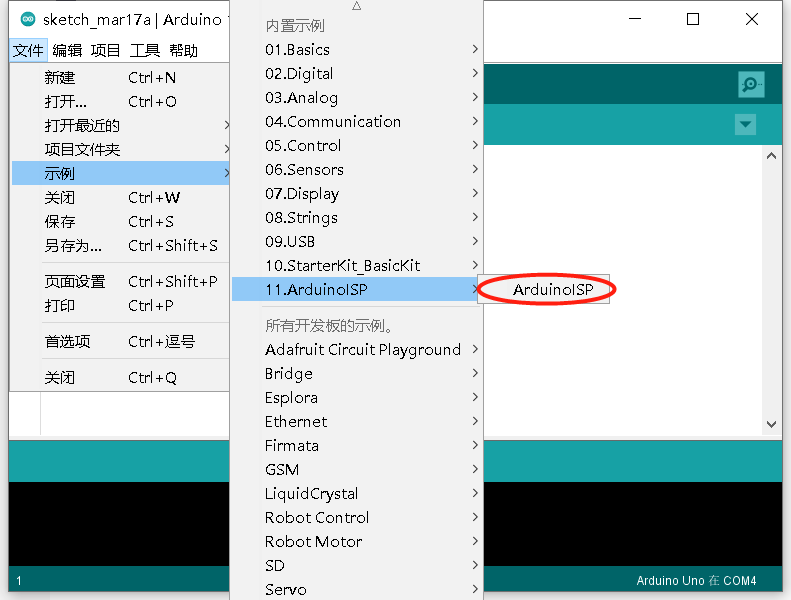
Task: Open Esplora library examples
Action: pos(357,397)
